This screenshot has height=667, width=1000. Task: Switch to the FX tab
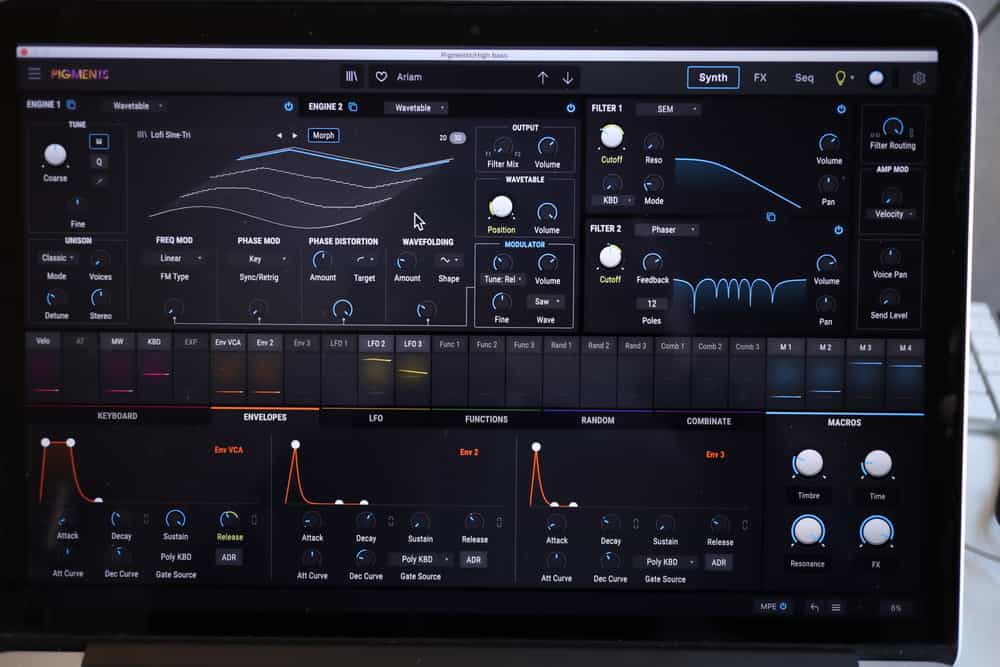(760, 78)
